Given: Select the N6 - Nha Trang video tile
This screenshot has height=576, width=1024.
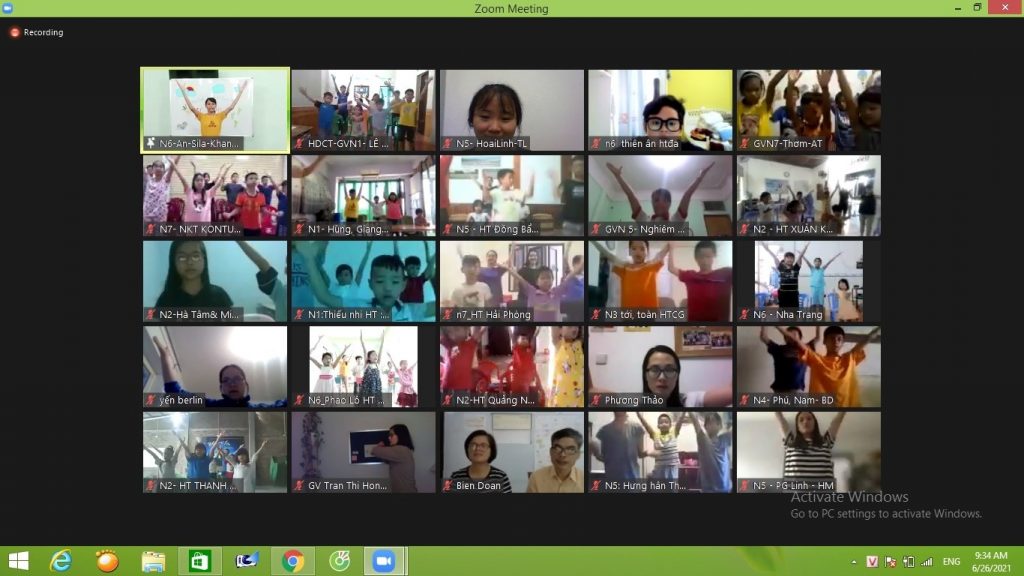Looking at the screenshot, I should tap(808, 281).
